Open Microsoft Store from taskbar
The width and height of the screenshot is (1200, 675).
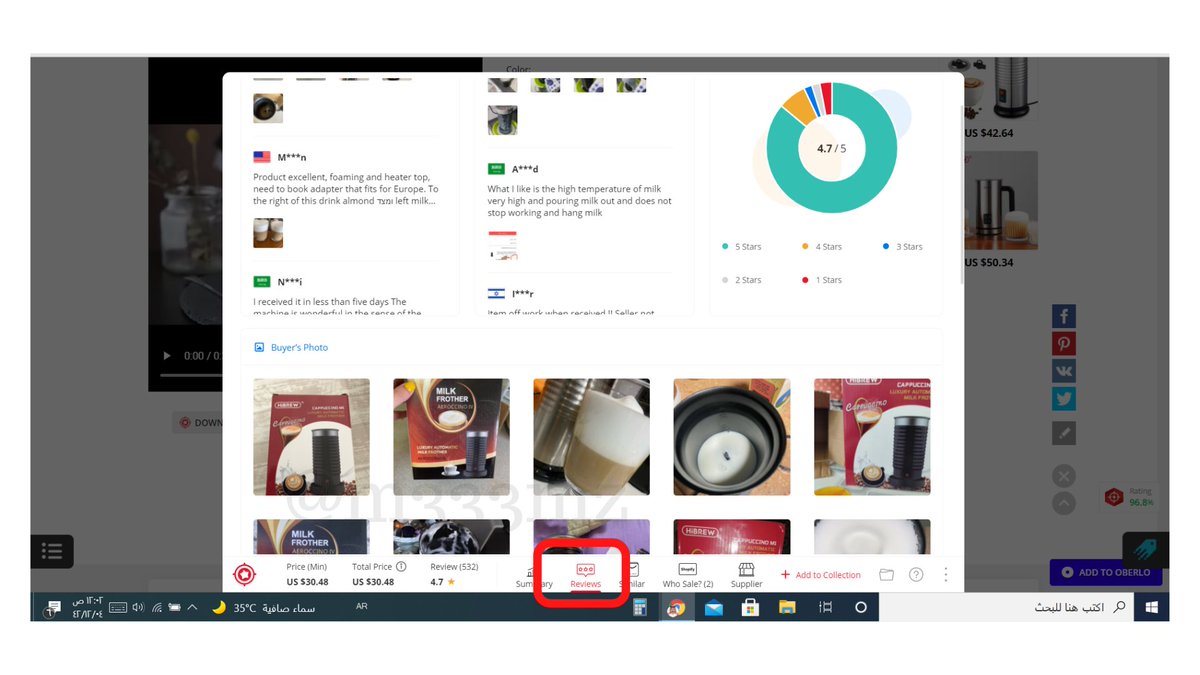[750, 607]
